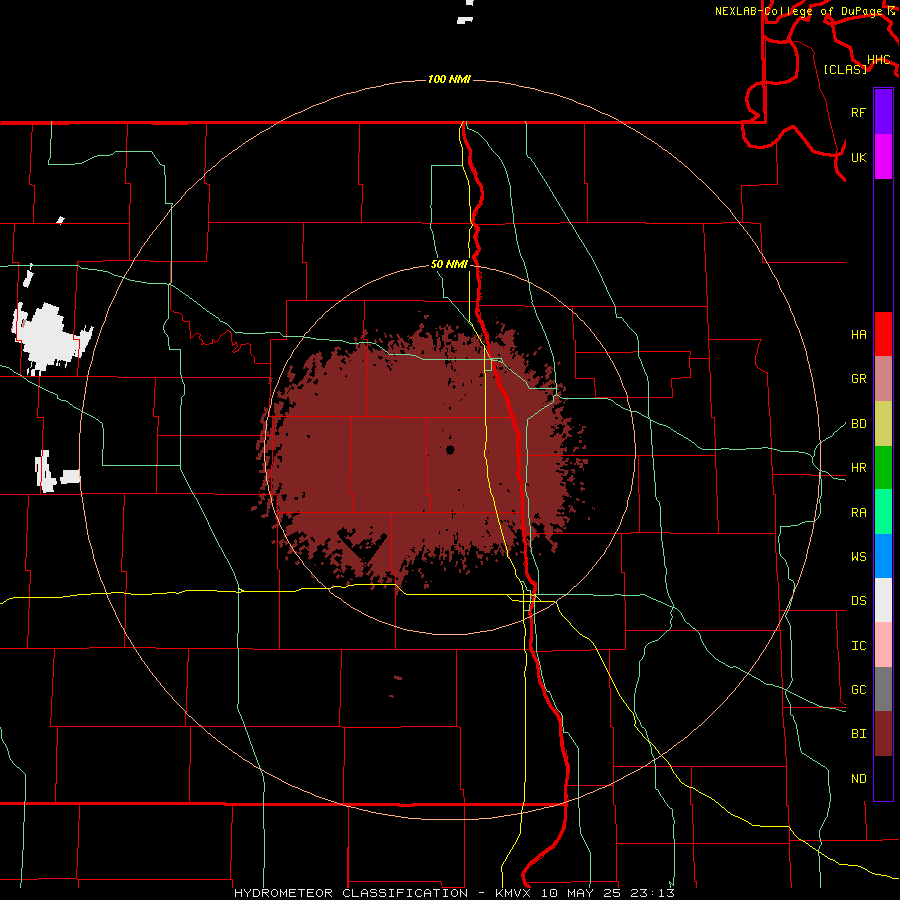Click the GC legend label
Screen dimensions: 900x900
[x=858, y=690]
